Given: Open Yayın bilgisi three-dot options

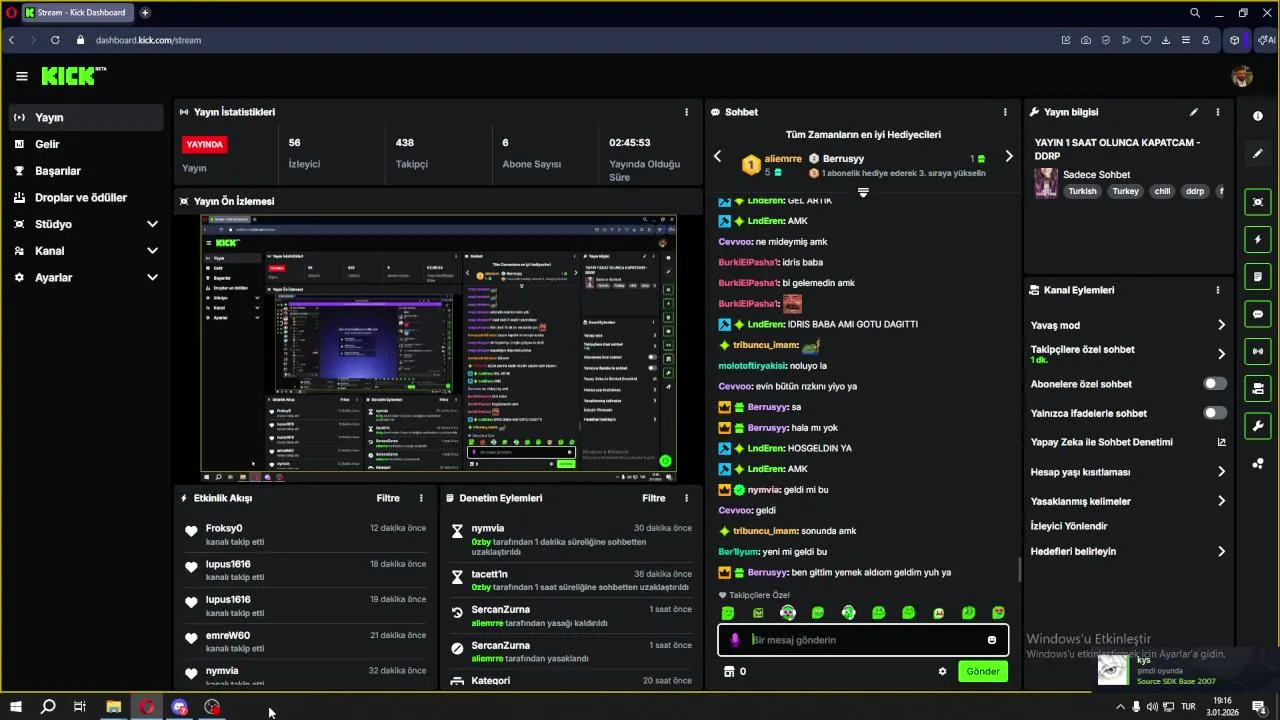Looking at the screenshot, I should [x=1217, y=112].
